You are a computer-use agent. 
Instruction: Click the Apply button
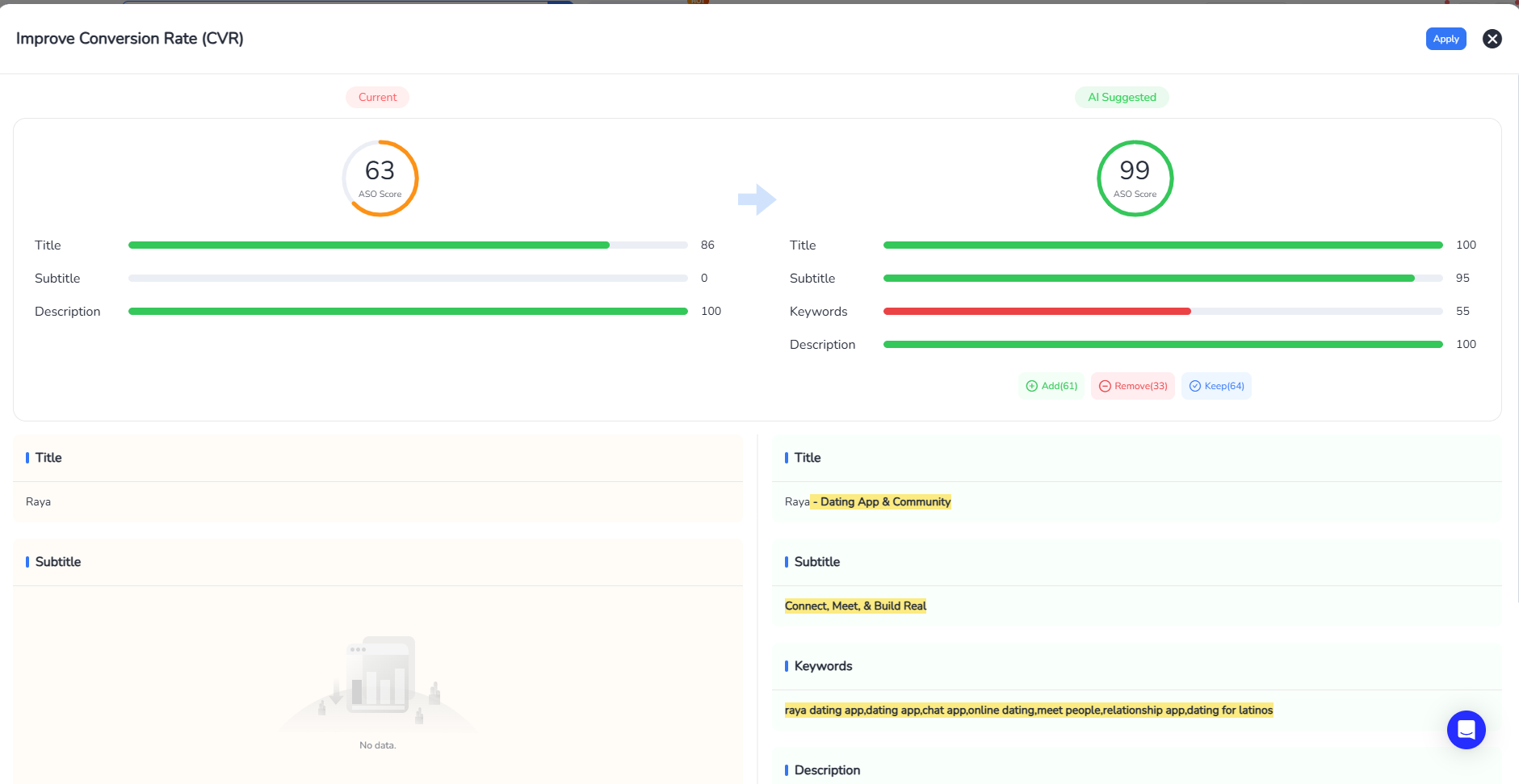1445,39
